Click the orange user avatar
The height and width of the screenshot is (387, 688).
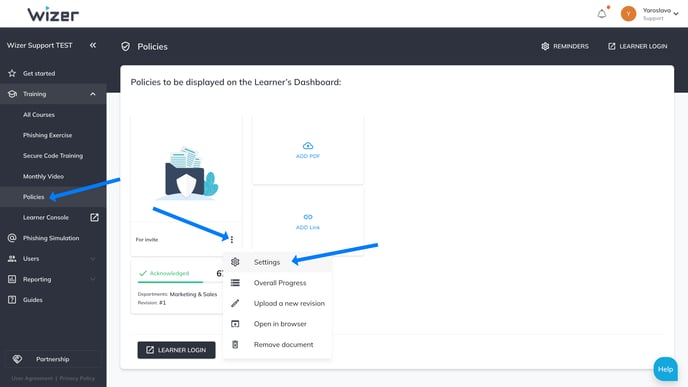pos(628,14)
